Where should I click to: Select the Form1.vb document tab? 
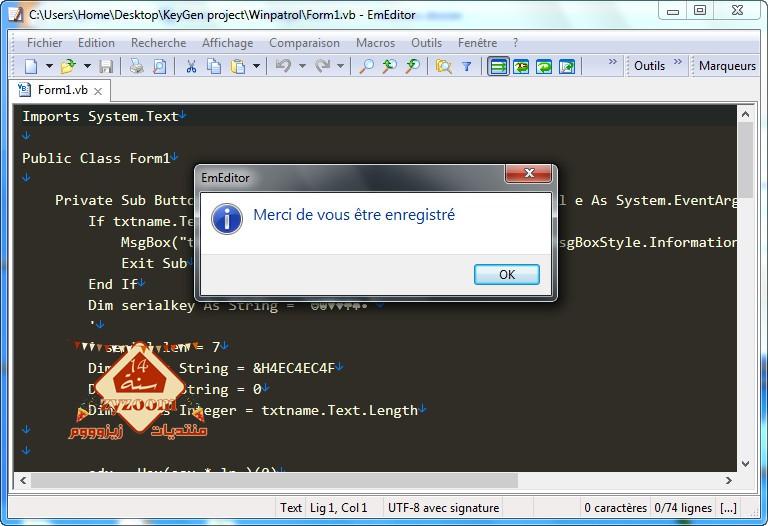pyautogui.click(x=60, y=90)
